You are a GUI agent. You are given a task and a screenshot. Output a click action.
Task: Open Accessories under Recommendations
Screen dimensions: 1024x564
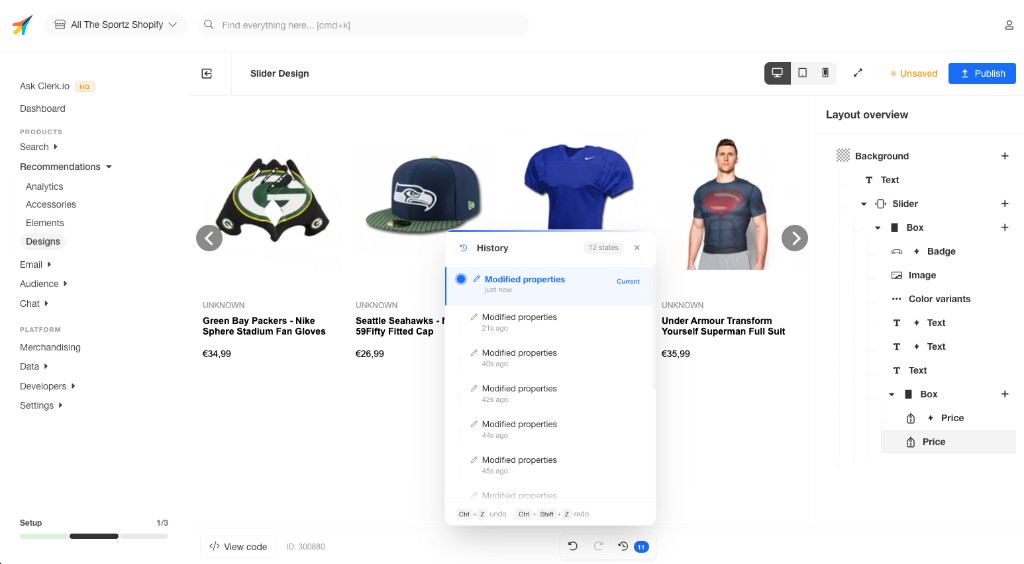tap(51, 204)
